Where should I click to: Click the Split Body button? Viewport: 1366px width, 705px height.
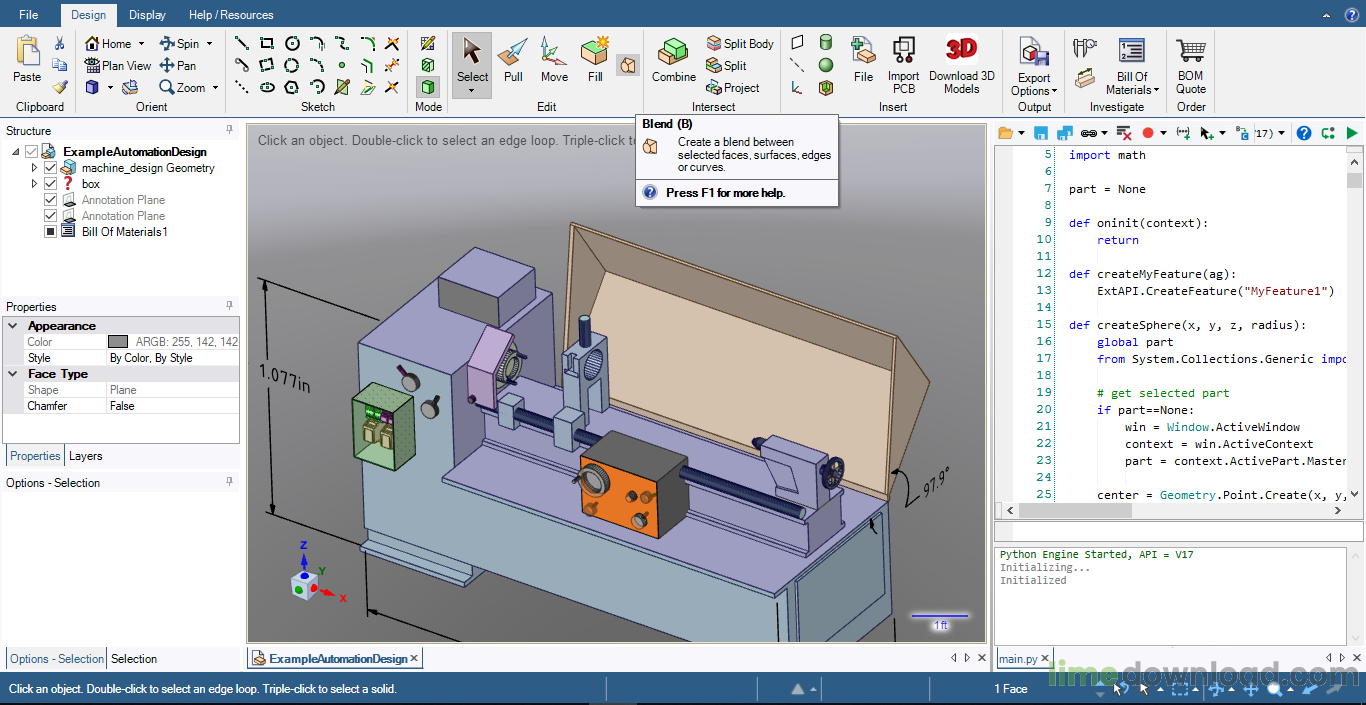[x=740, y=44]
